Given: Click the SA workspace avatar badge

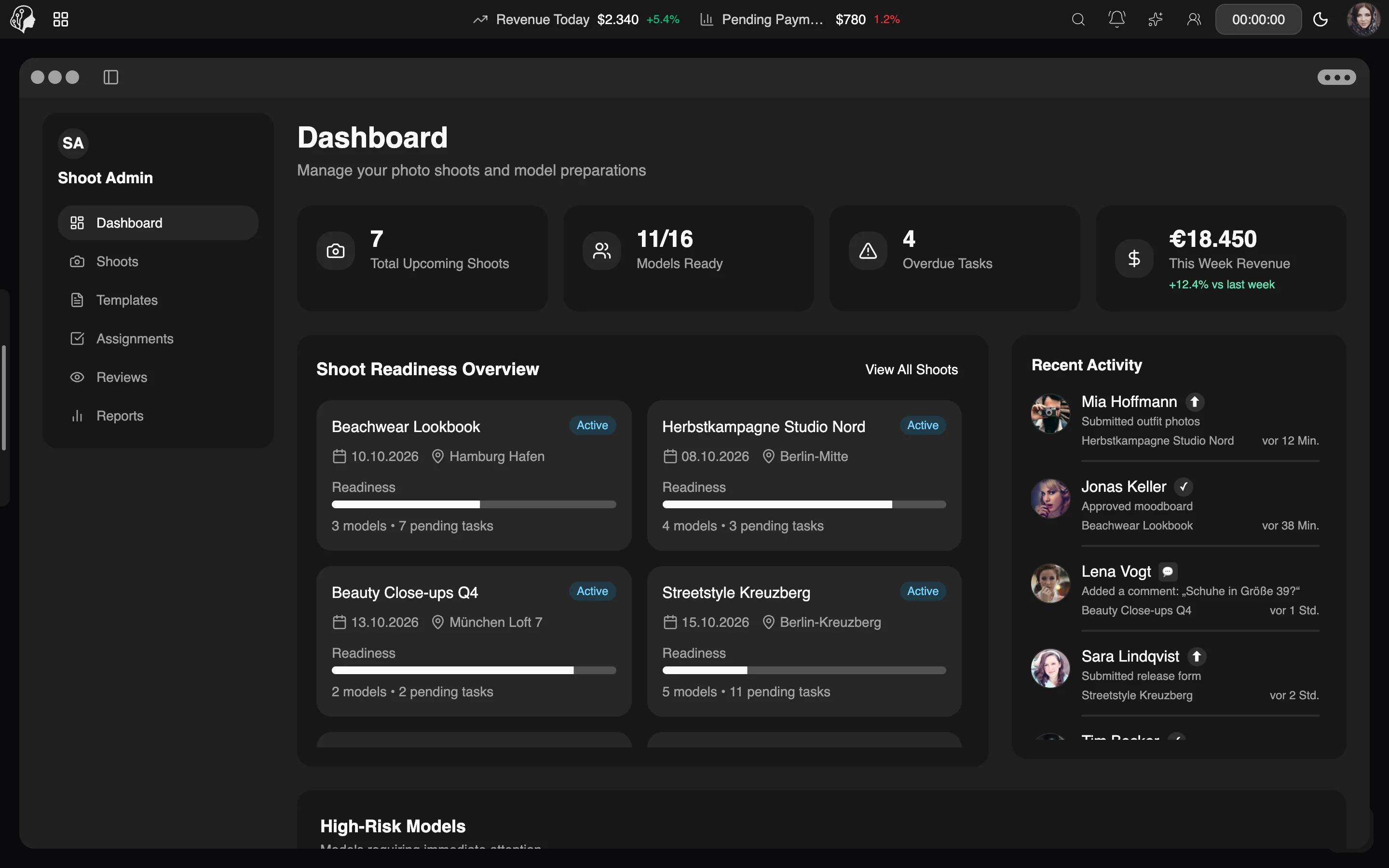Looking at the screenshot, I should 73,143.
